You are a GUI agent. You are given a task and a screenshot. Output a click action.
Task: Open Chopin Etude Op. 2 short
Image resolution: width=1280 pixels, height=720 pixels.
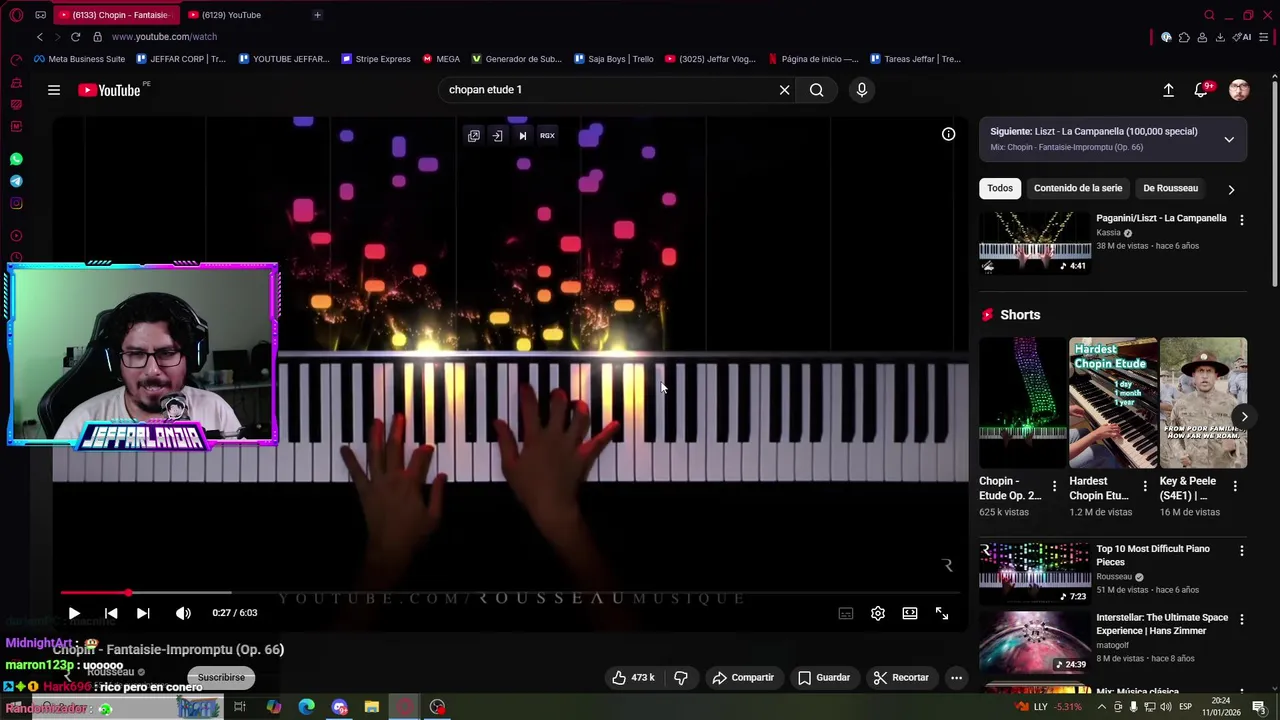[x=1022, y=403]
